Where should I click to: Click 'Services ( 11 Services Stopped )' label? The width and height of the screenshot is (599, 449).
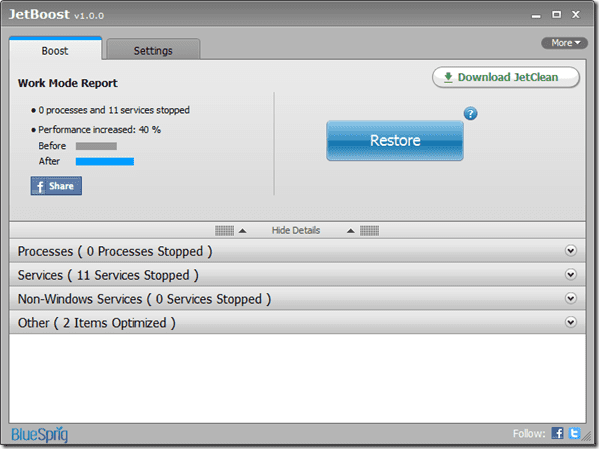[x=108, y=275]
